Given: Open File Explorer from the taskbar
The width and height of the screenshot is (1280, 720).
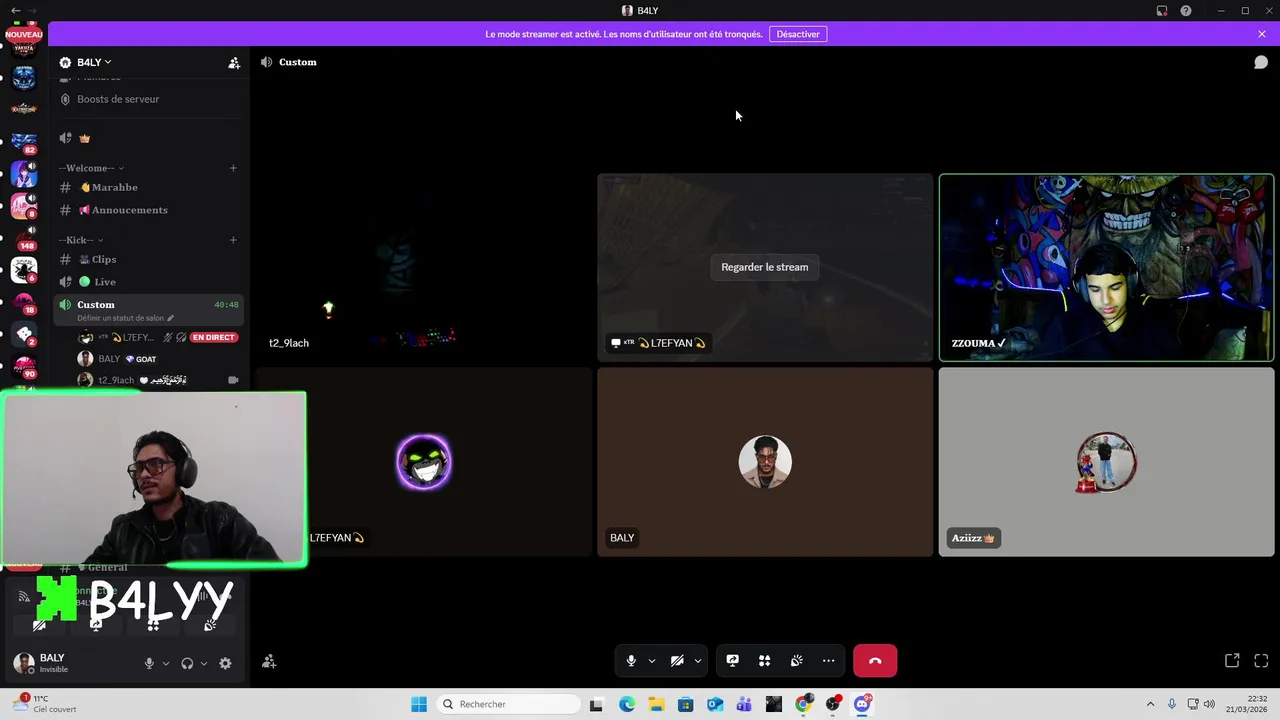Looking at the screenshot, I should point(656,704).
